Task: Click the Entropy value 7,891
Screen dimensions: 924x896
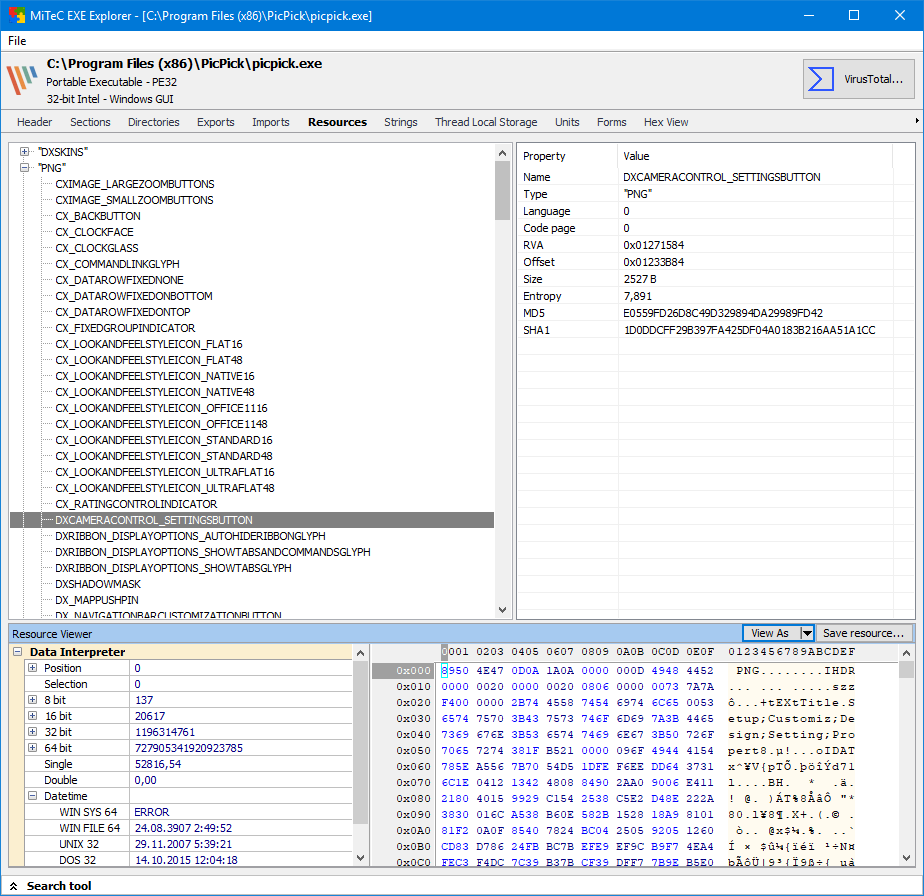Action: [638, 296]
